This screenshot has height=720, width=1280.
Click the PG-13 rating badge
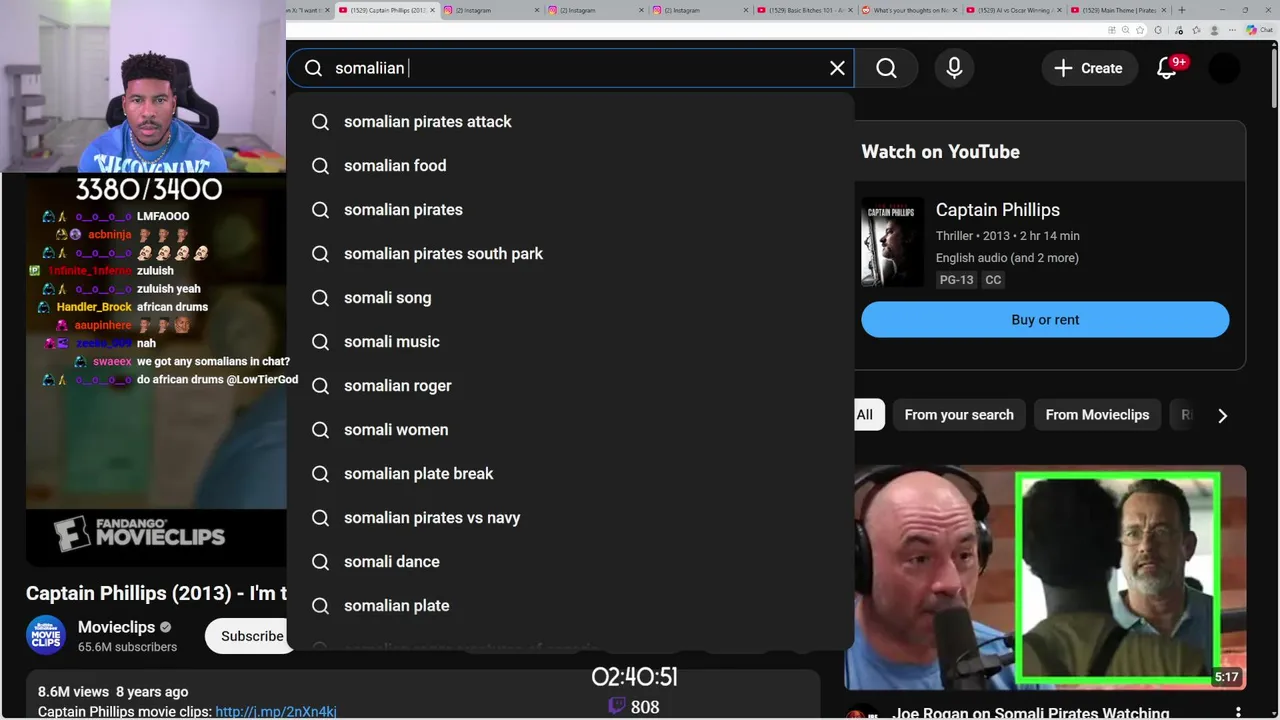pos(956,280)
